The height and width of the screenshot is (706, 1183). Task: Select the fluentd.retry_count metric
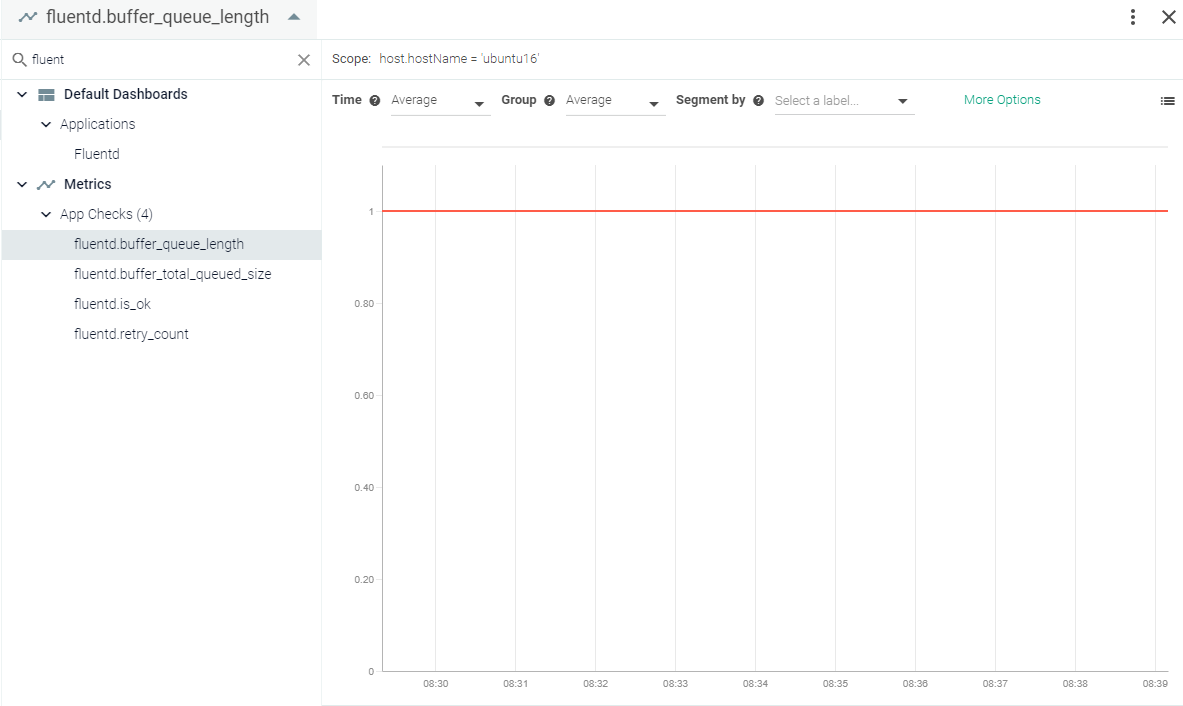click(131, 334)
